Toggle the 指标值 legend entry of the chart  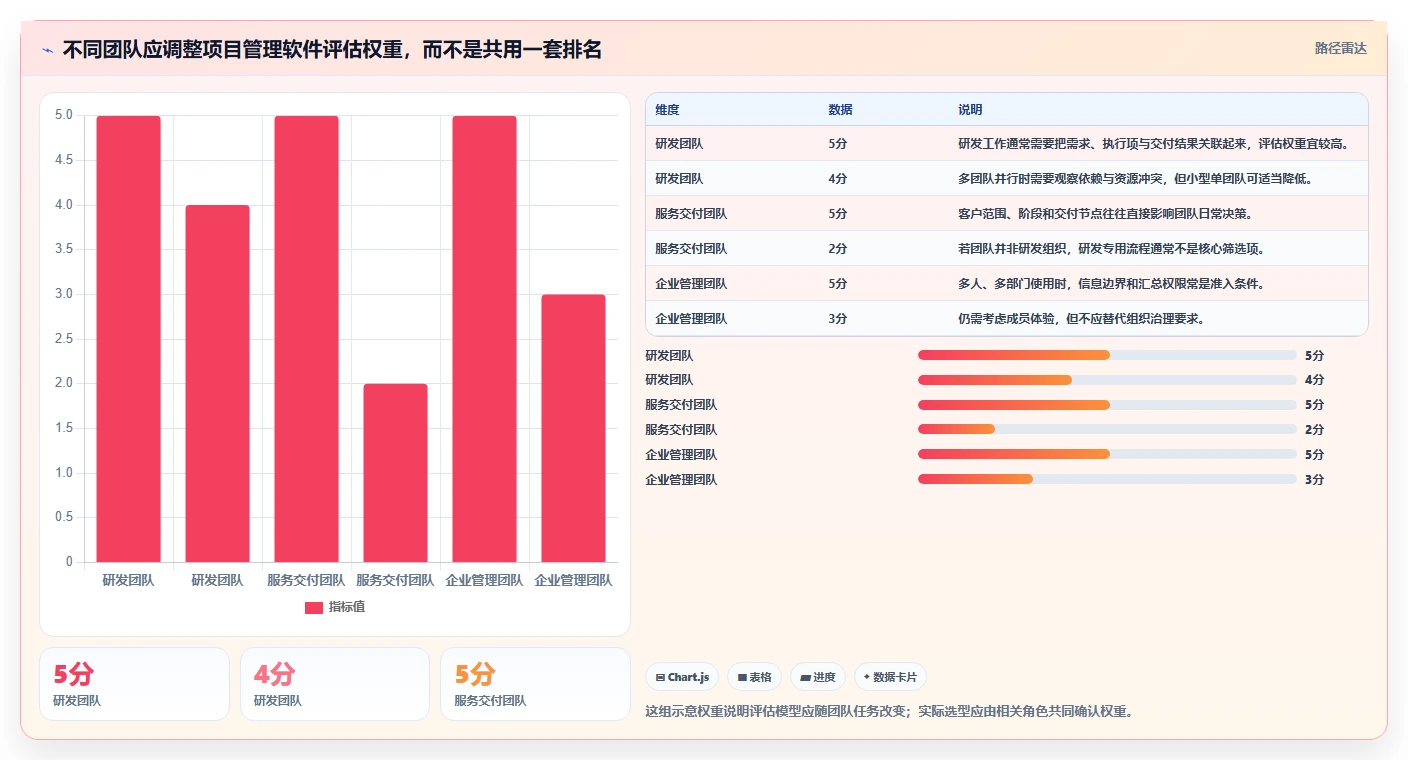tap(335, 607)
